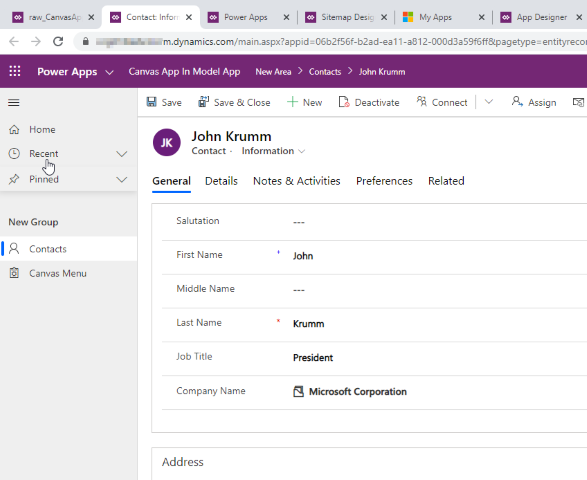
Task: Open the Connect more options dropdown arrow
Action: pyautogui.click(x=489, y=102)
